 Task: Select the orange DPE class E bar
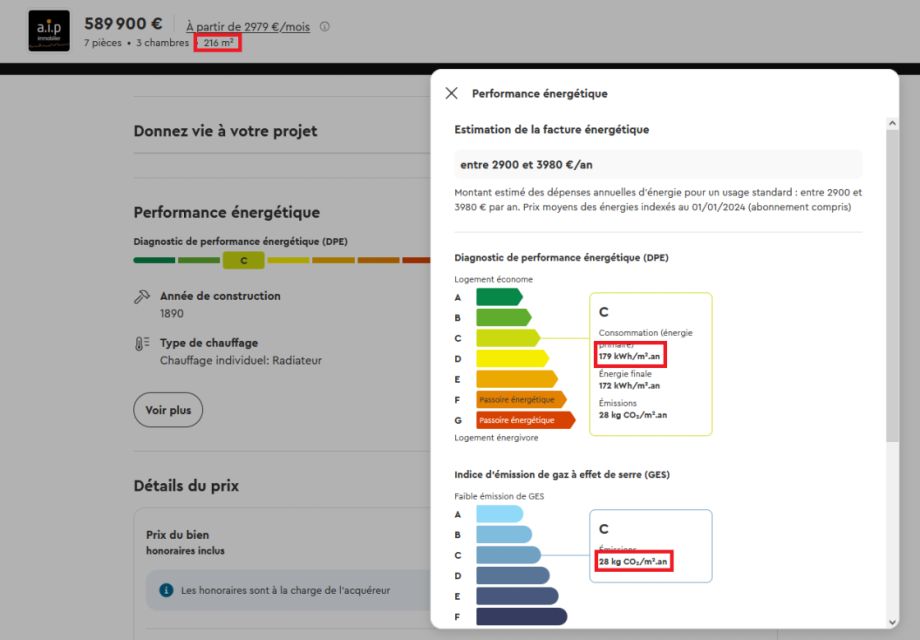516,380
